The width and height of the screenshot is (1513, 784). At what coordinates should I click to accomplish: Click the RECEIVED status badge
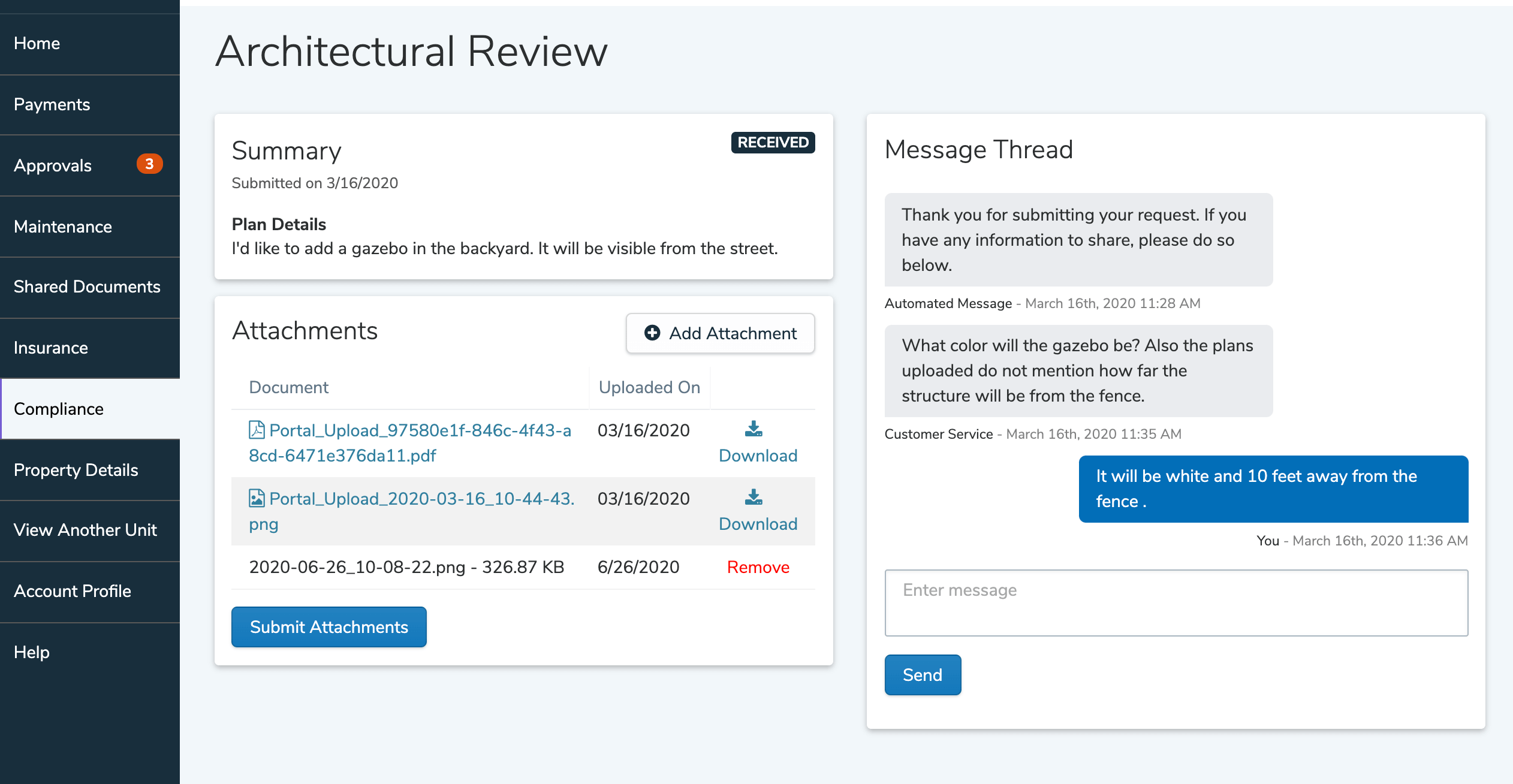pyautogui.click(x=773, y=143)
